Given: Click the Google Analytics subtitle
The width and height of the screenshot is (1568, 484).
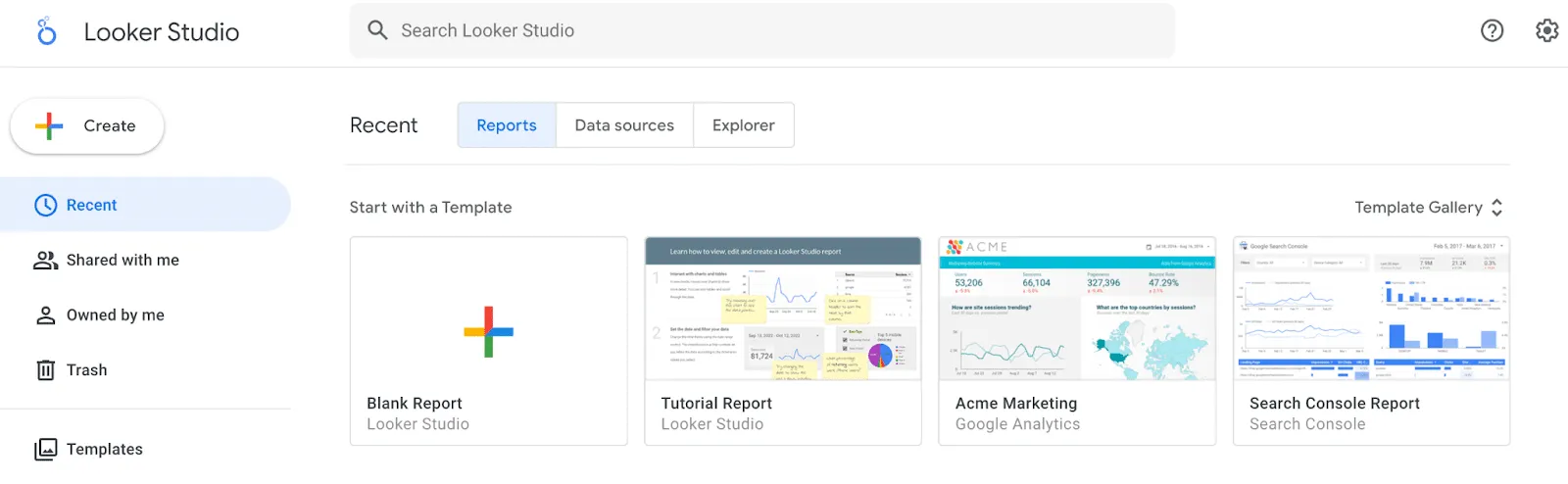Looking at the screenshot, I should [x=1017, y=424].
